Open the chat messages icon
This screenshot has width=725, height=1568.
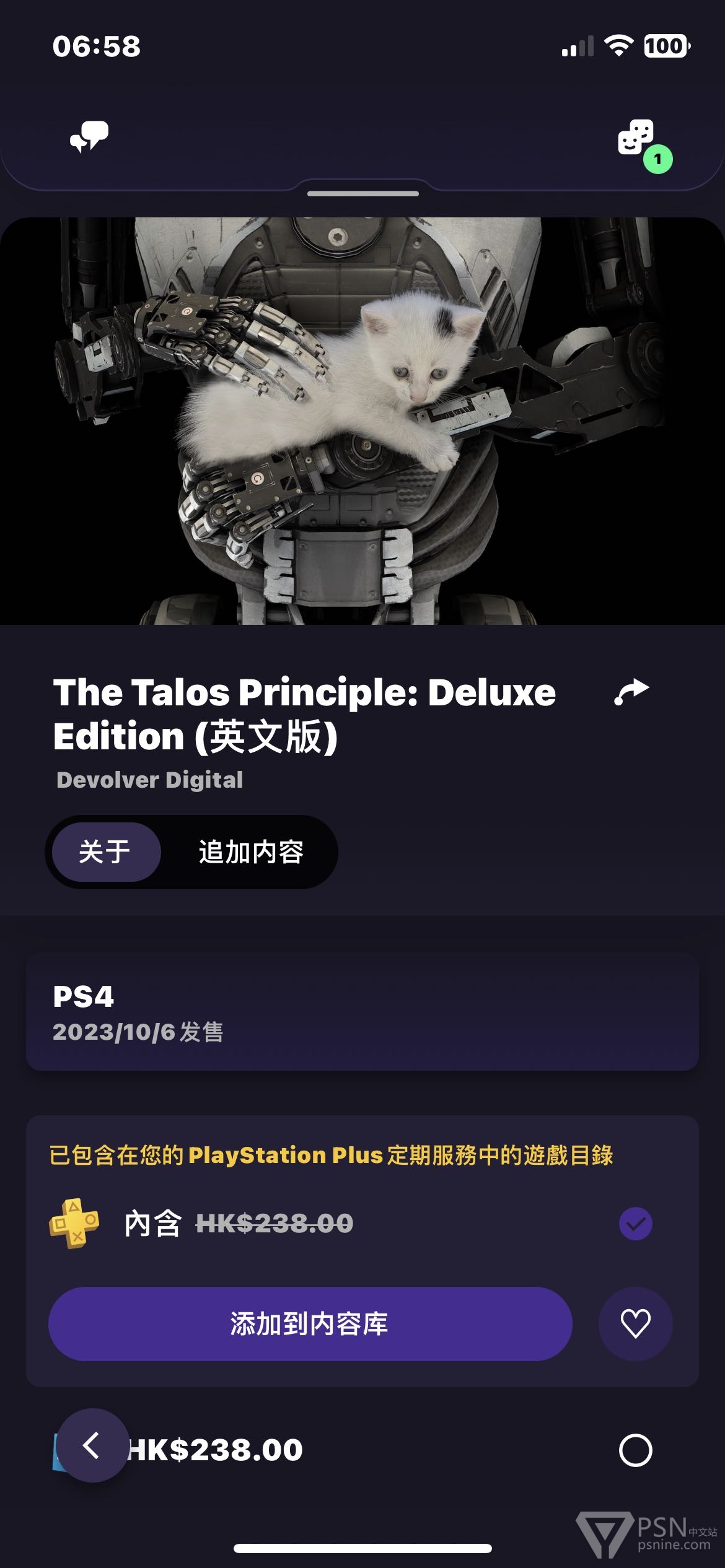tap(89, 137)
